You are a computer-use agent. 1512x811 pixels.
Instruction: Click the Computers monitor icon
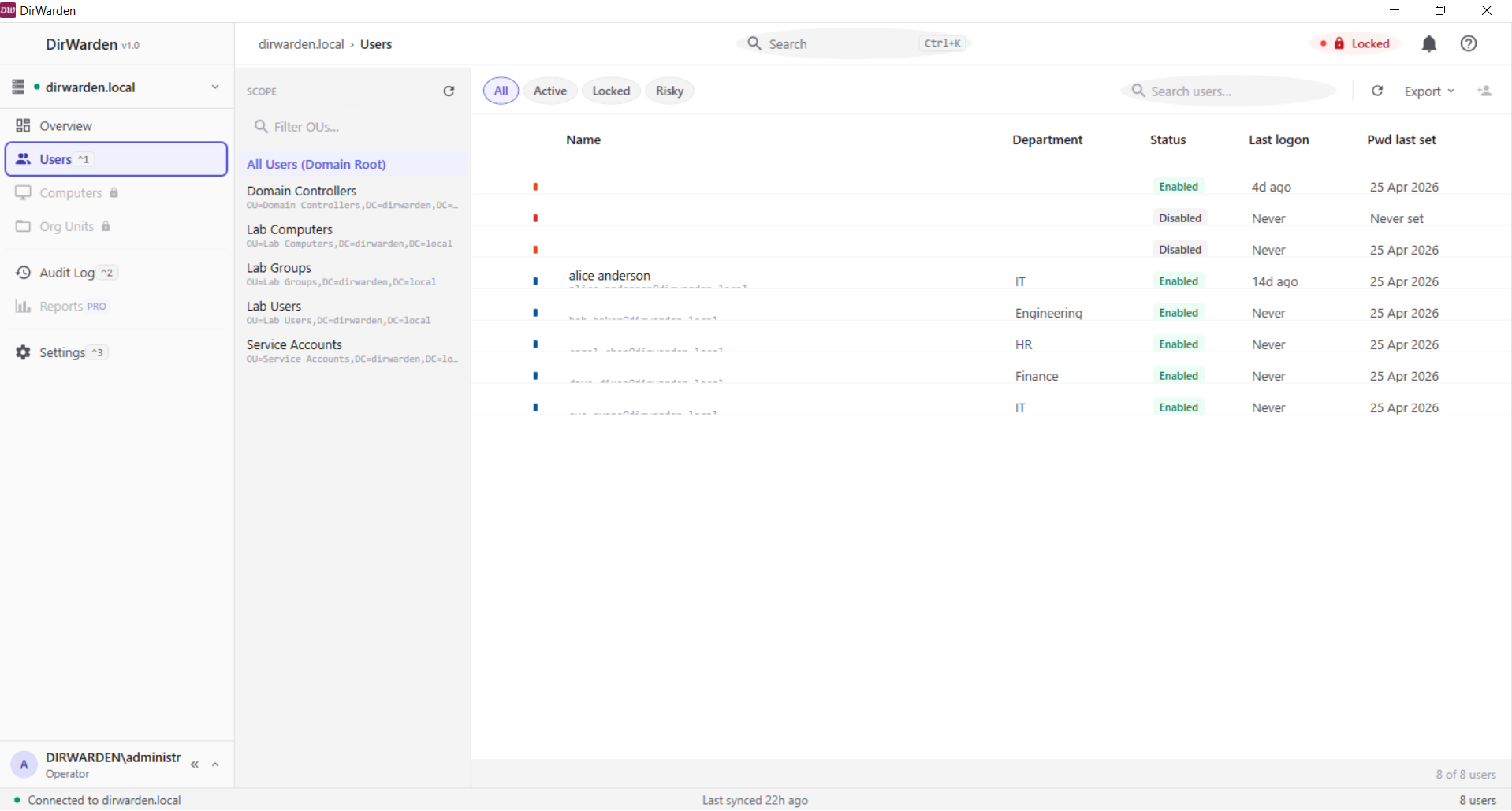(x=23, y=193)
